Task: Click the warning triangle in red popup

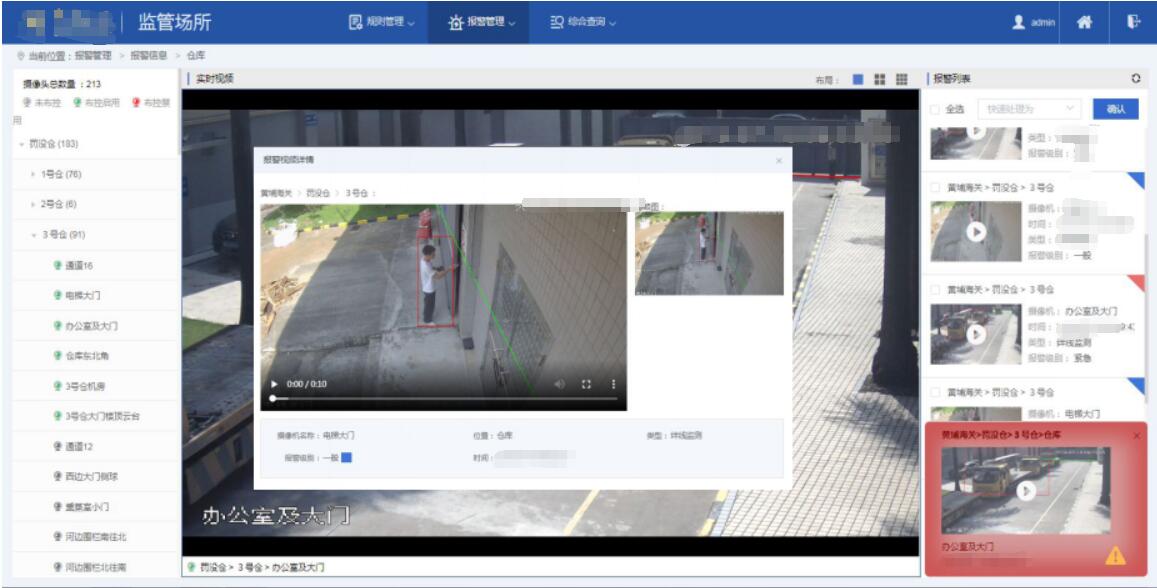Action: (1115, 556)
